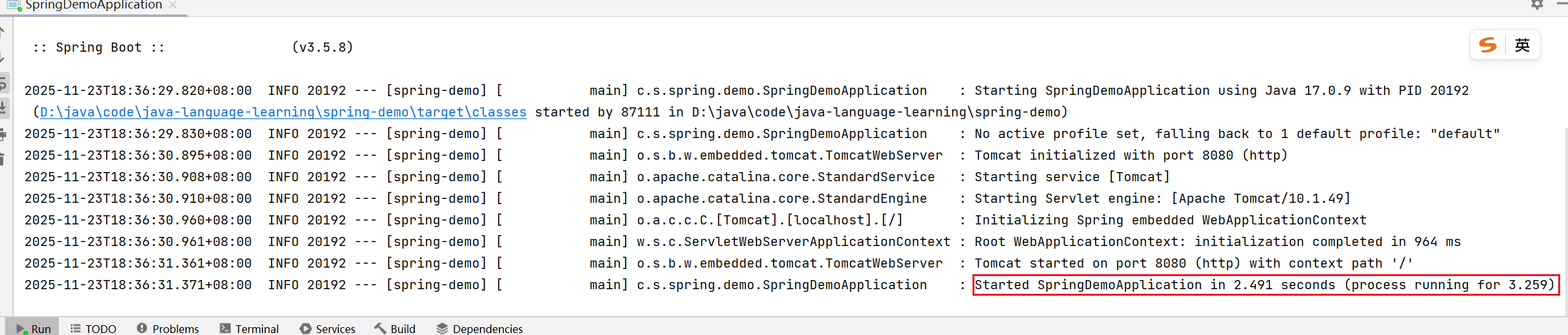Open the Build tool window
Image resolution: width=1568 pixels, height=335 pixels.
tap(395, 328)
